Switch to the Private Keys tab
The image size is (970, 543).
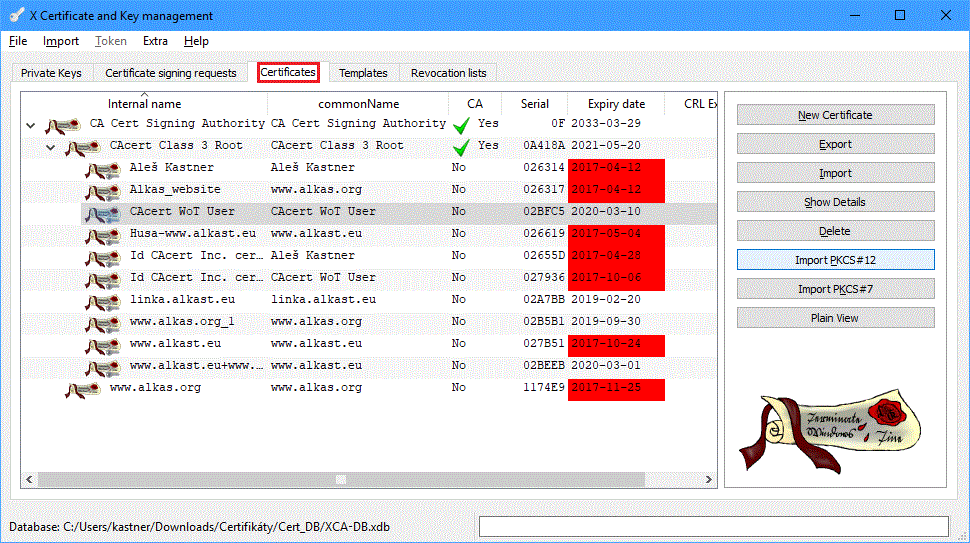[51, 73]
